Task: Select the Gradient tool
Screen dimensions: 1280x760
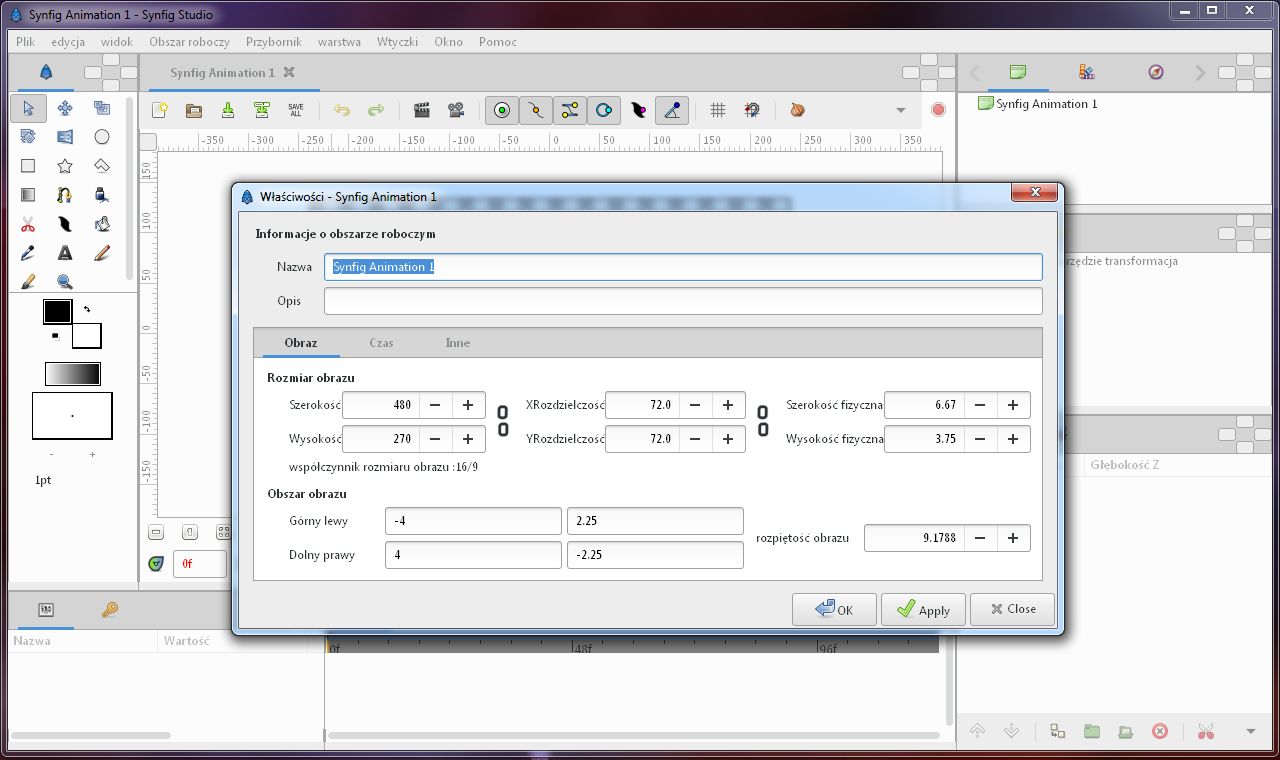Action: (x=28, y=195)
